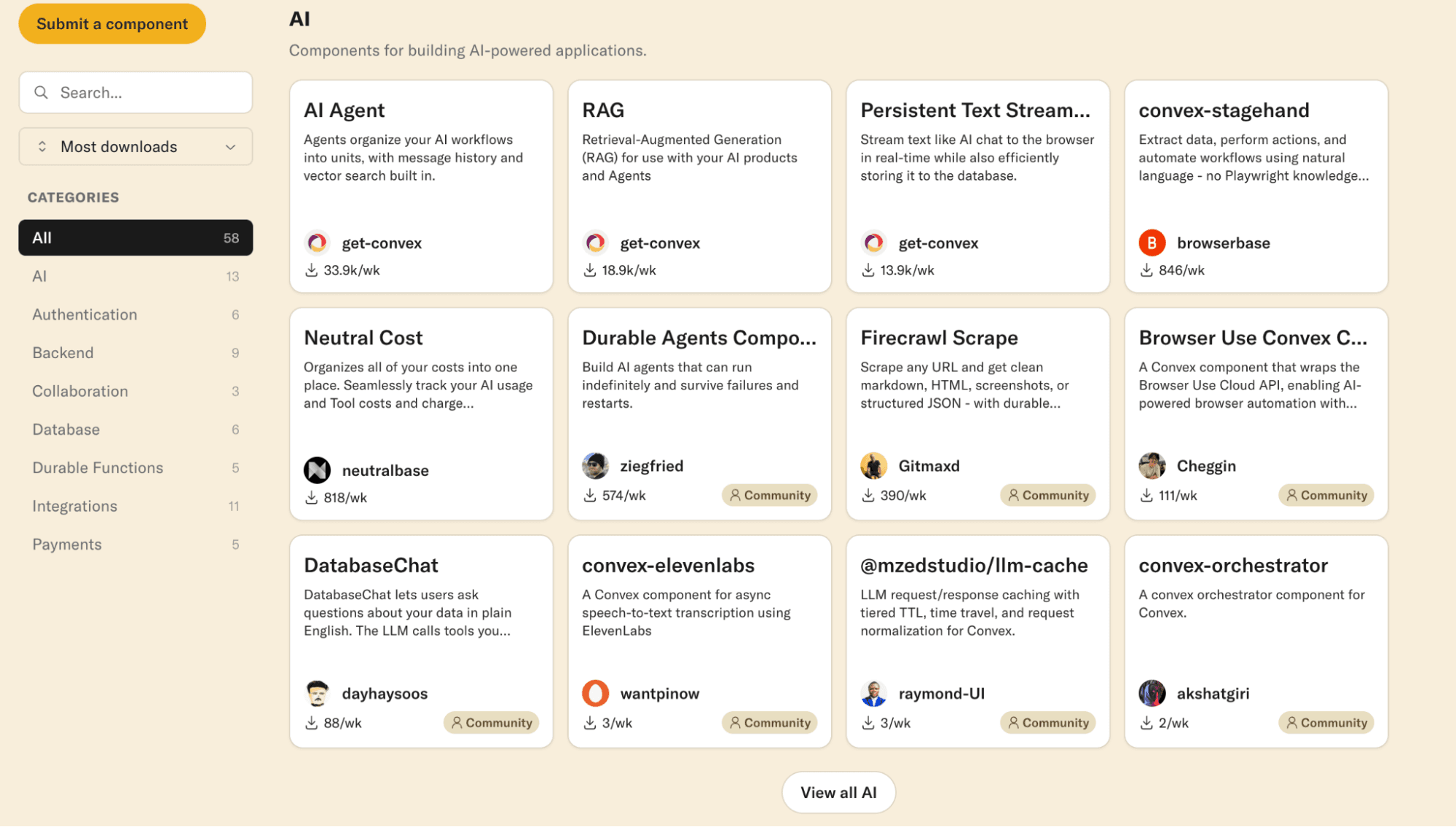Click ziegfried profile avatar
The height and width of the screenshot is (827, 1456).
coord(595,466)
